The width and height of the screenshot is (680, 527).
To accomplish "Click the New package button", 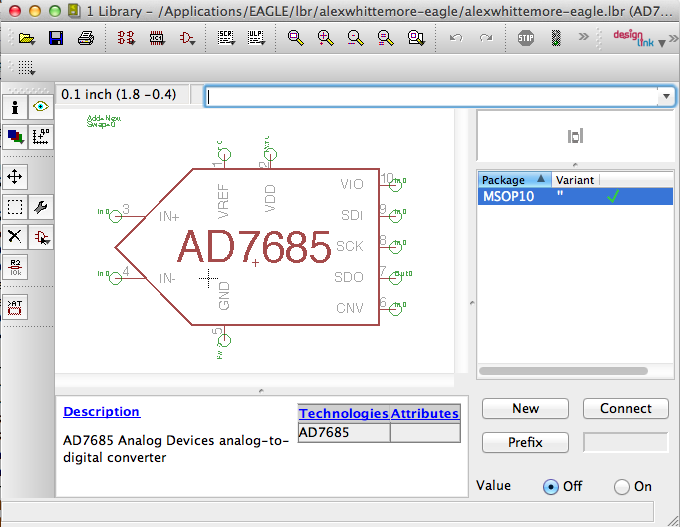I will pyautogui.click(x=525, y=409).
